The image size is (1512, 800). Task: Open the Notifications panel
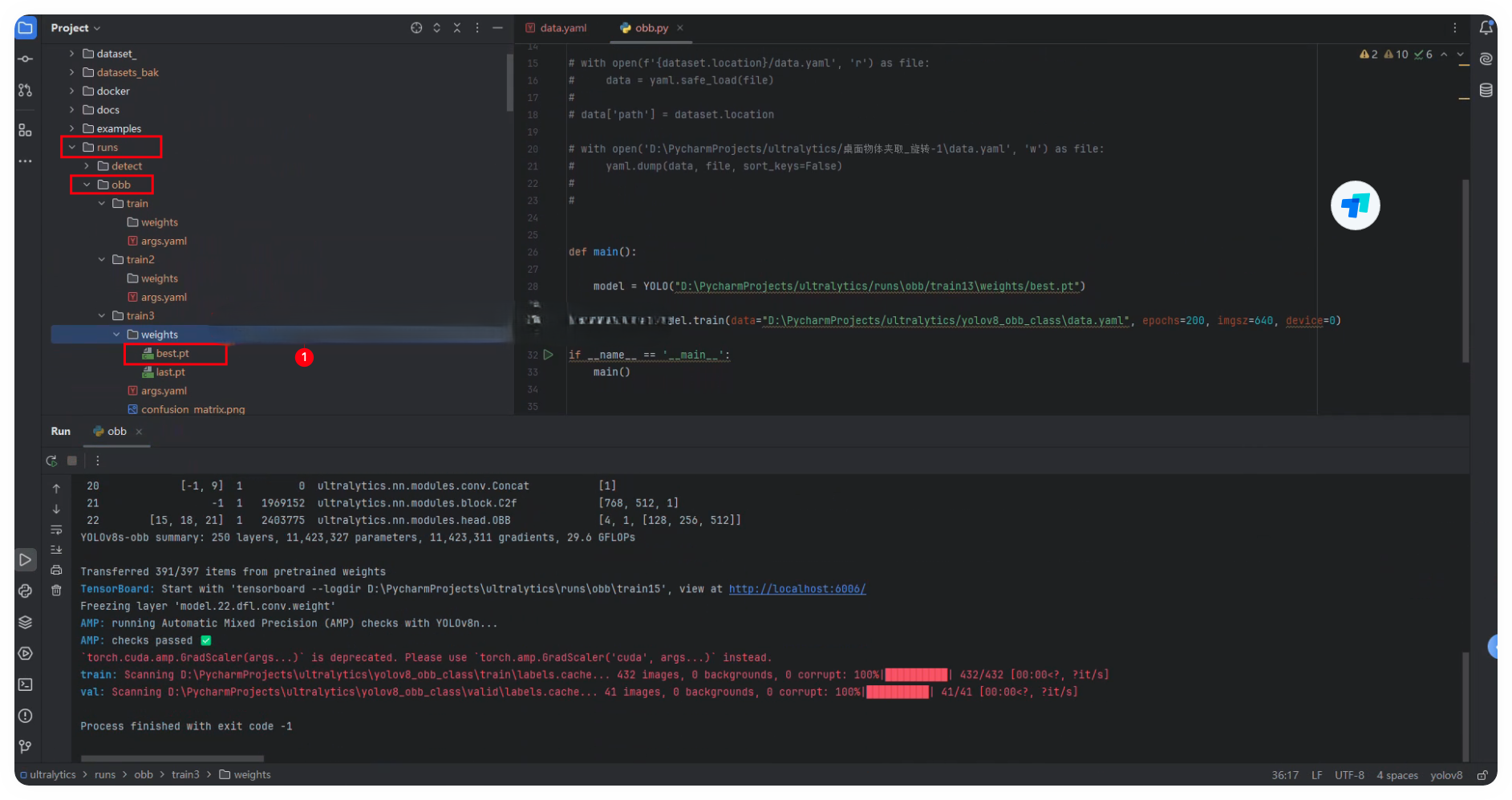[1486, 28]
